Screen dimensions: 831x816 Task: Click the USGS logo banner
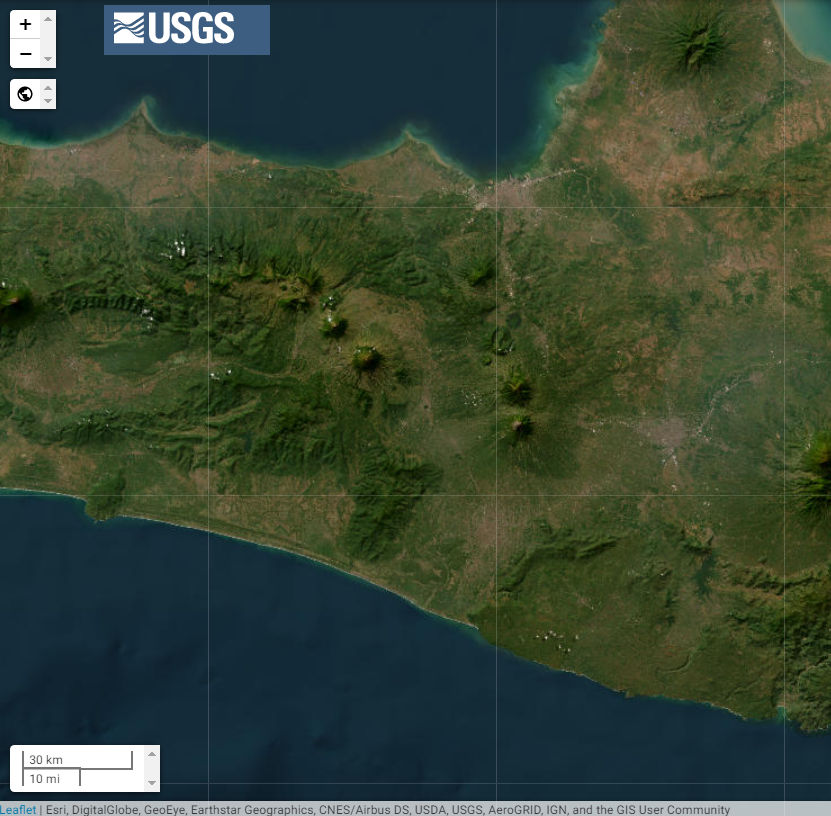[187, 30]
